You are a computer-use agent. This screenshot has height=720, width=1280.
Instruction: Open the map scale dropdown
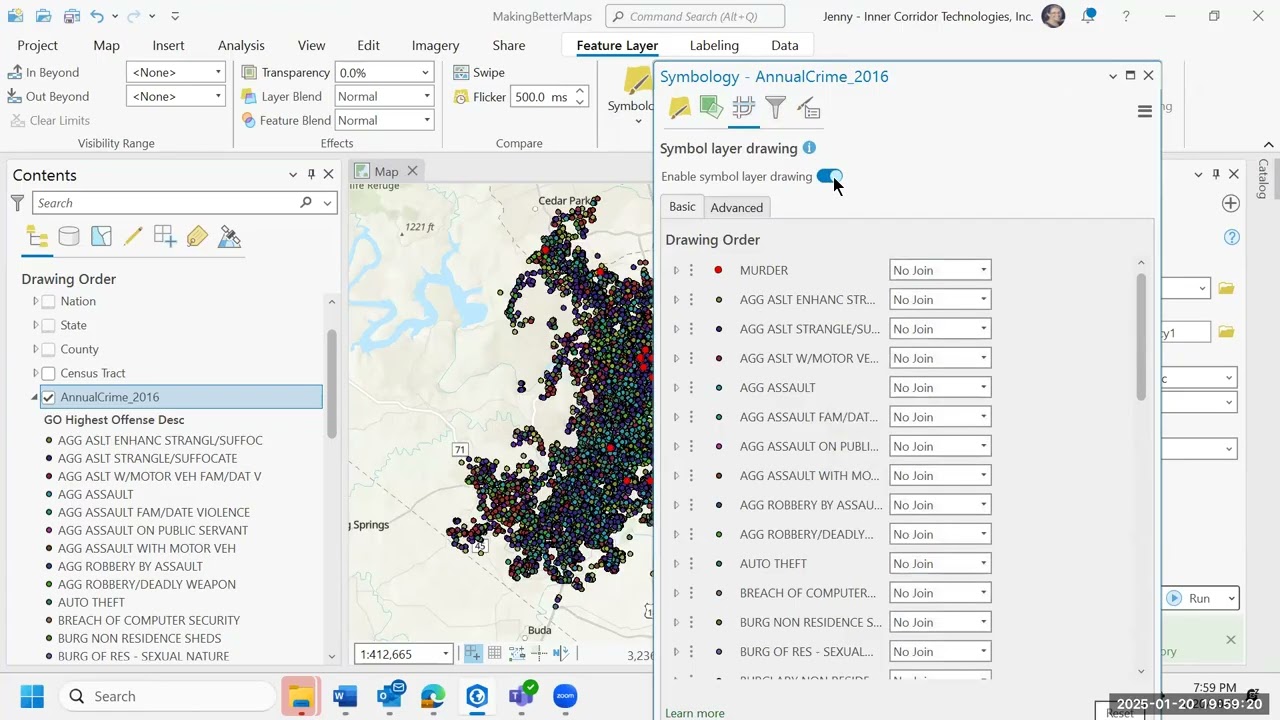(x=445, y=654)
